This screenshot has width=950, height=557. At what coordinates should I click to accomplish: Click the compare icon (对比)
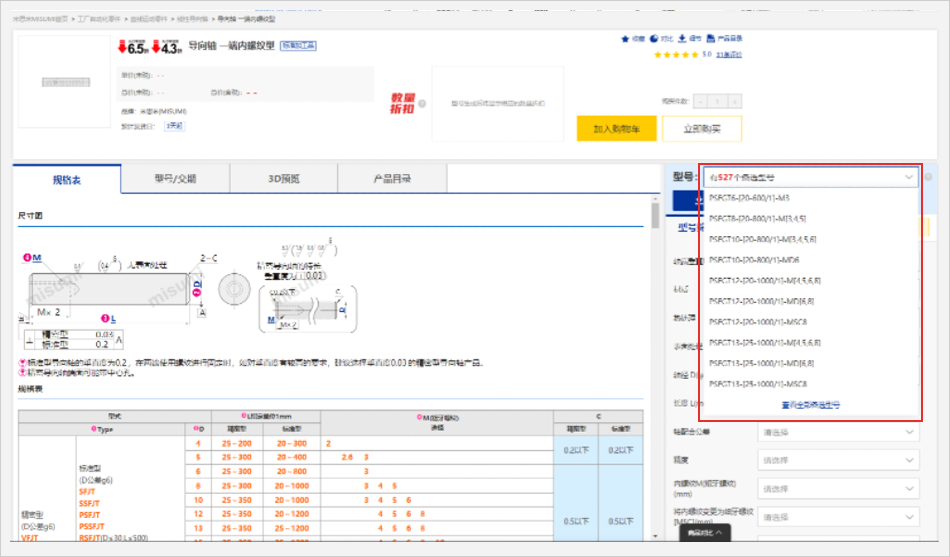tap(655, 39)
